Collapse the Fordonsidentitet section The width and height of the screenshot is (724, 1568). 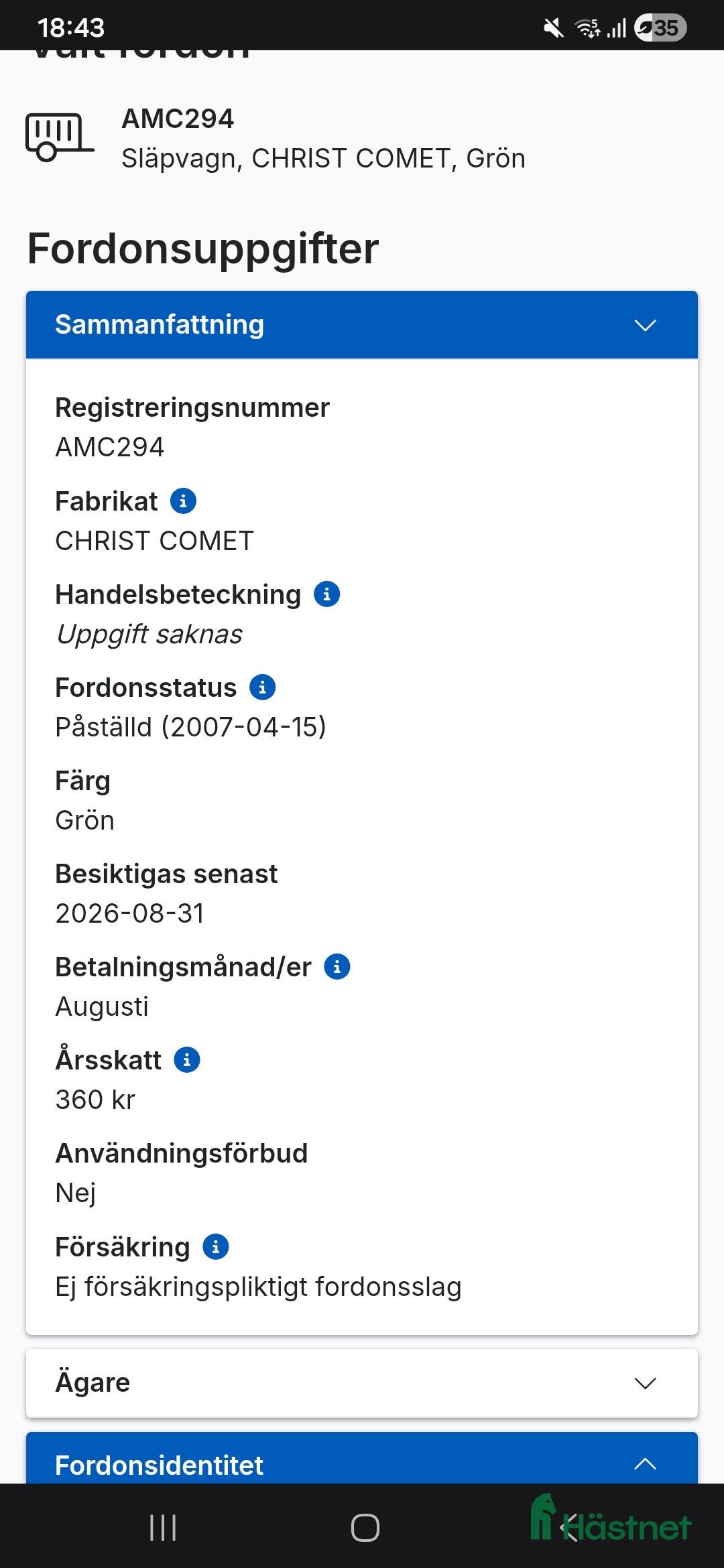pos(645,1465)
